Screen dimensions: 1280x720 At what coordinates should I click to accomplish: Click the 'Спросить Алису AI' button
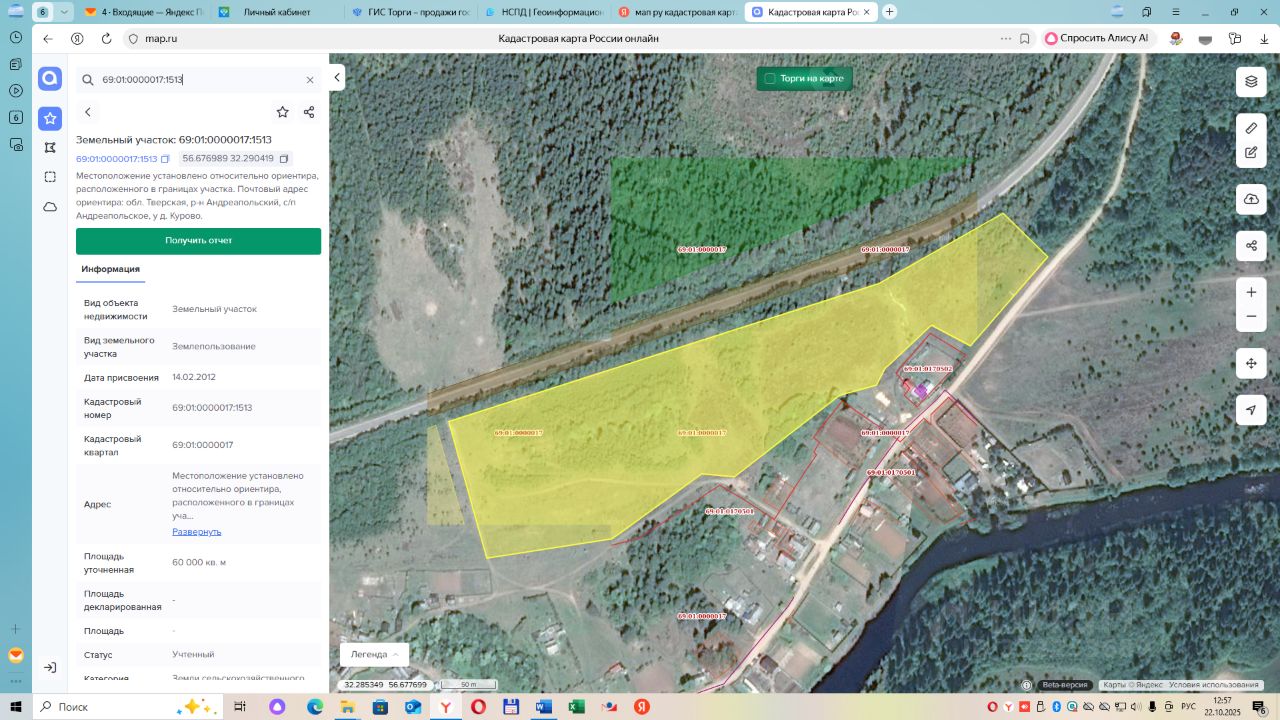(x=1096, y=38)
